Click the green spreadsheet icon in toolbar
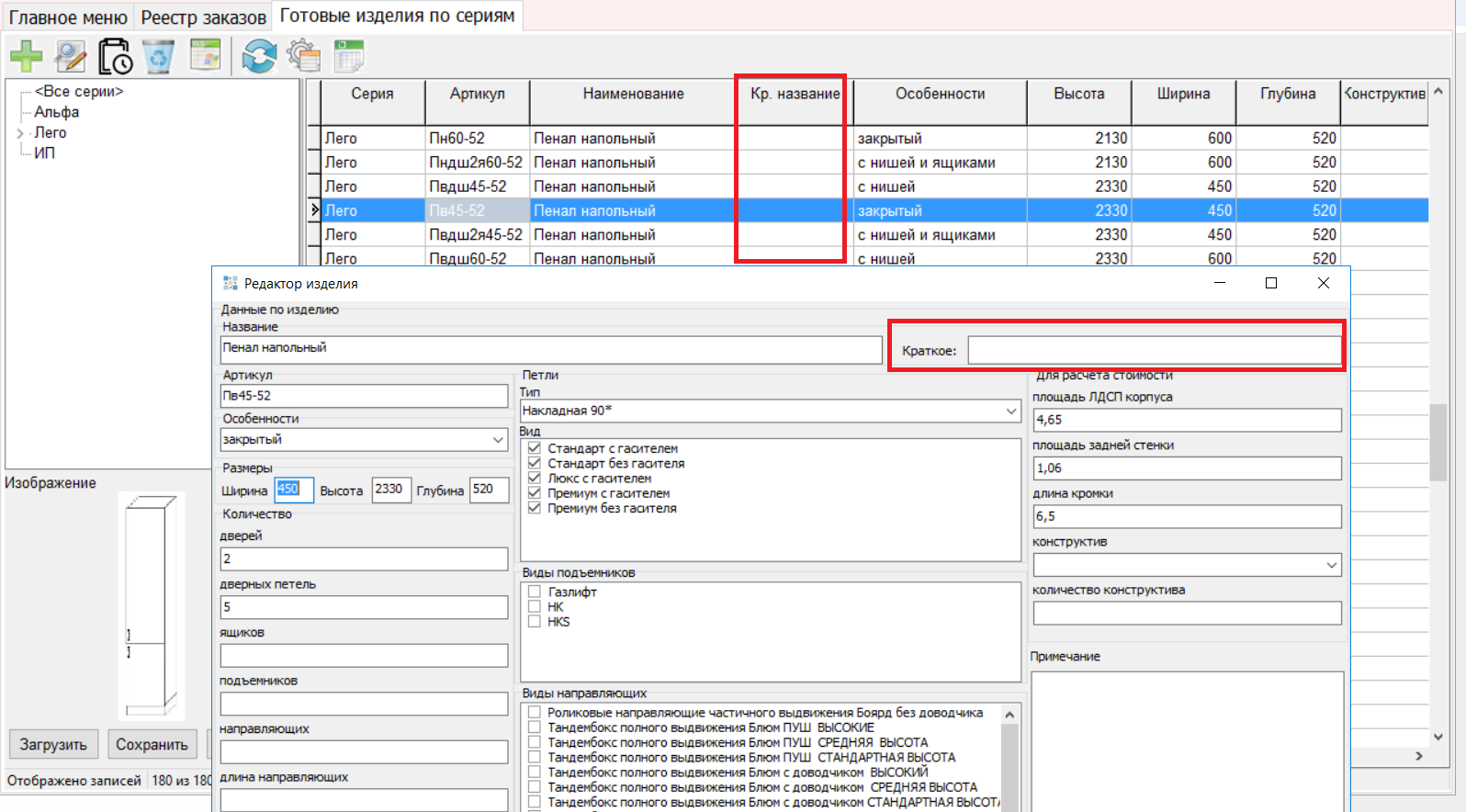1466x812 pixels. (x=349, y=57)
